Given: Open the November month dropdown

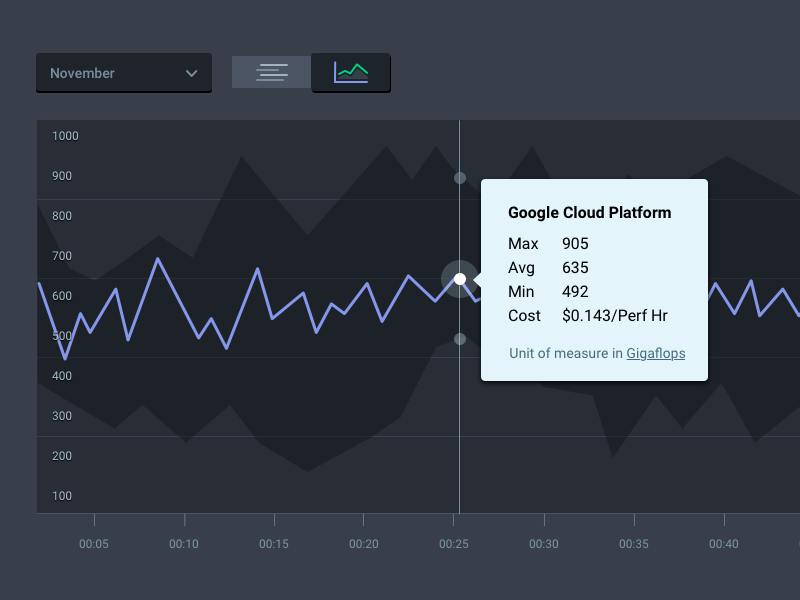Looking at the screenshot, I should [123, 73].
